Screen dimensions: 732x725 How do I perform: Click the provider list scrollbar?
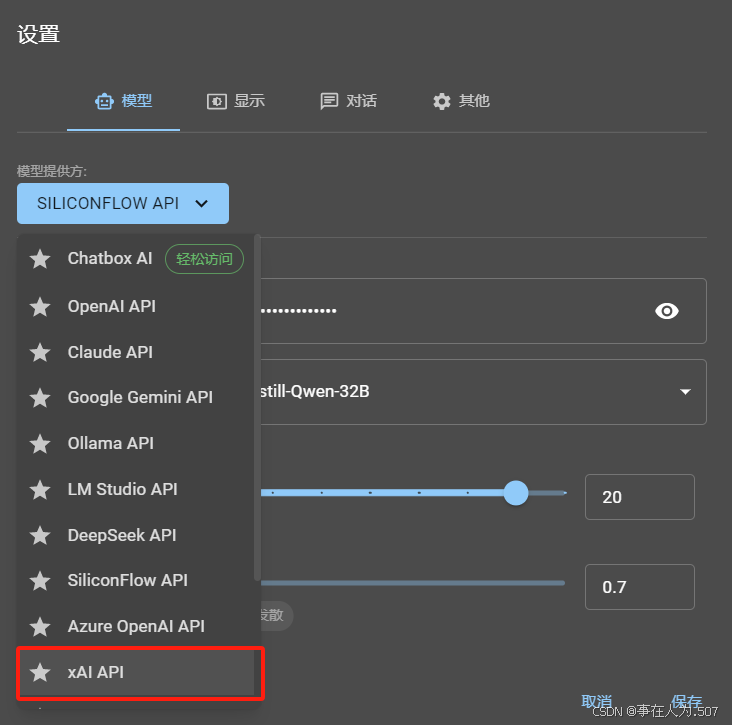pos(257,408)
